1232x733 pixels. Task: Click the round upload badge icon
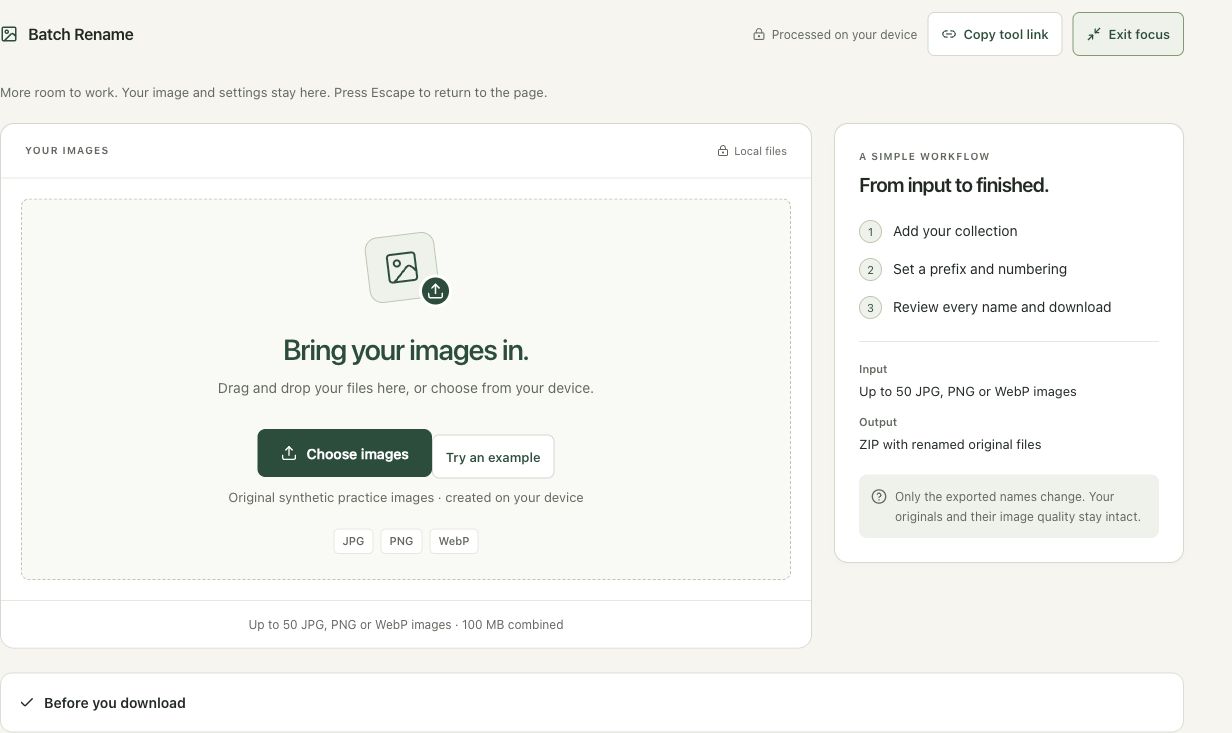[435, 291]
